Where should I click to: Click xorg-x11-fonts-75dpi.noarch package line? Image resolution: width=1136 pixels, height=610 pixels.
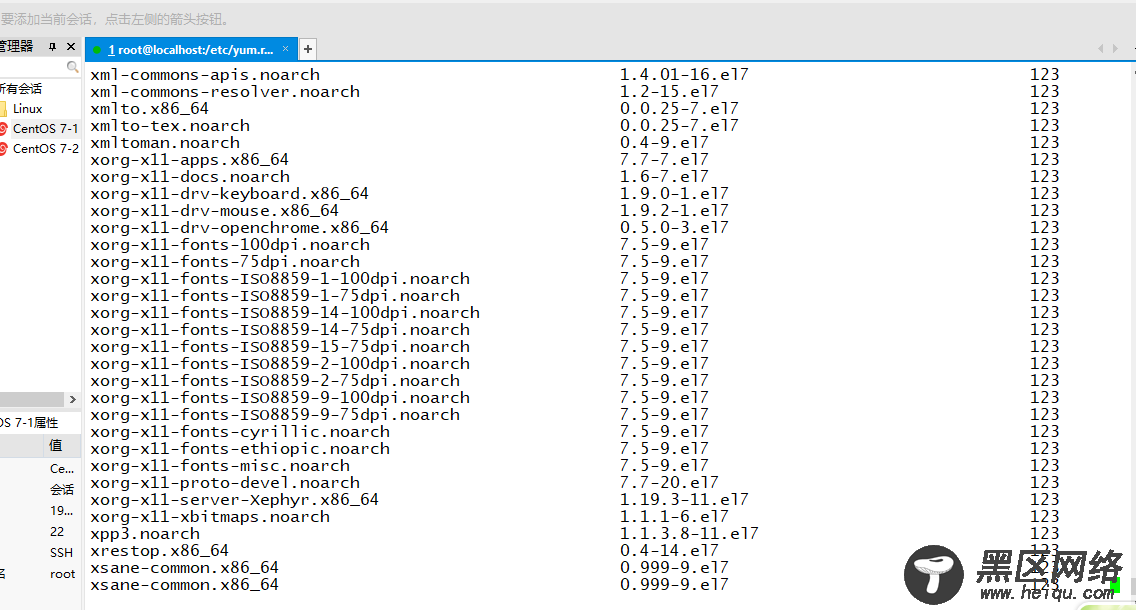[225, 262]
